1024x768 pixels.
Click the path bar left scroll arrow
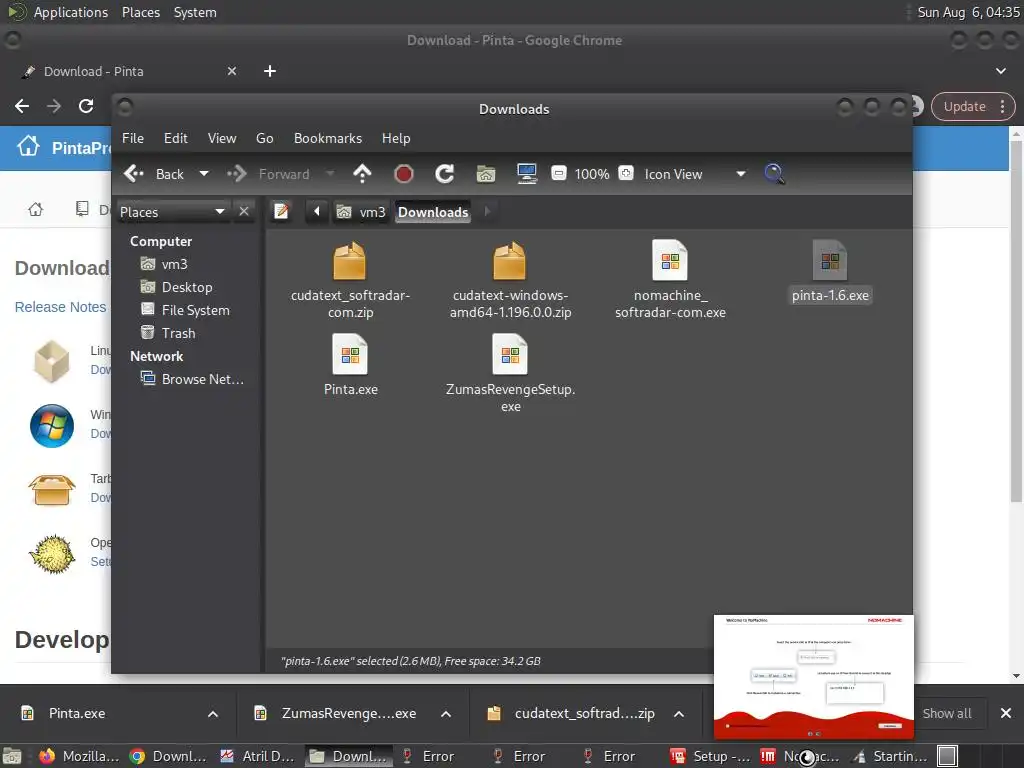pos(317,212)
